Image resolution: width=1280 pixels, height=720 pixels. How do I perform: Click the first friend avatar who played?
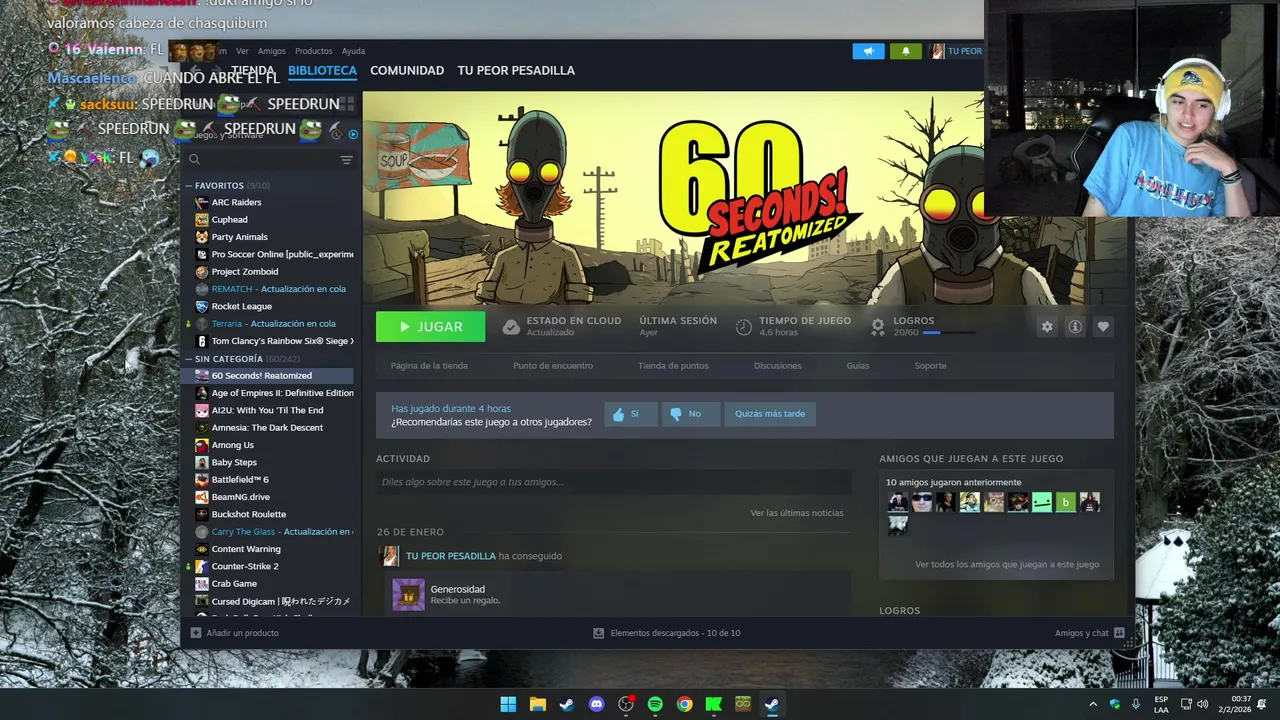pos(898,502)
